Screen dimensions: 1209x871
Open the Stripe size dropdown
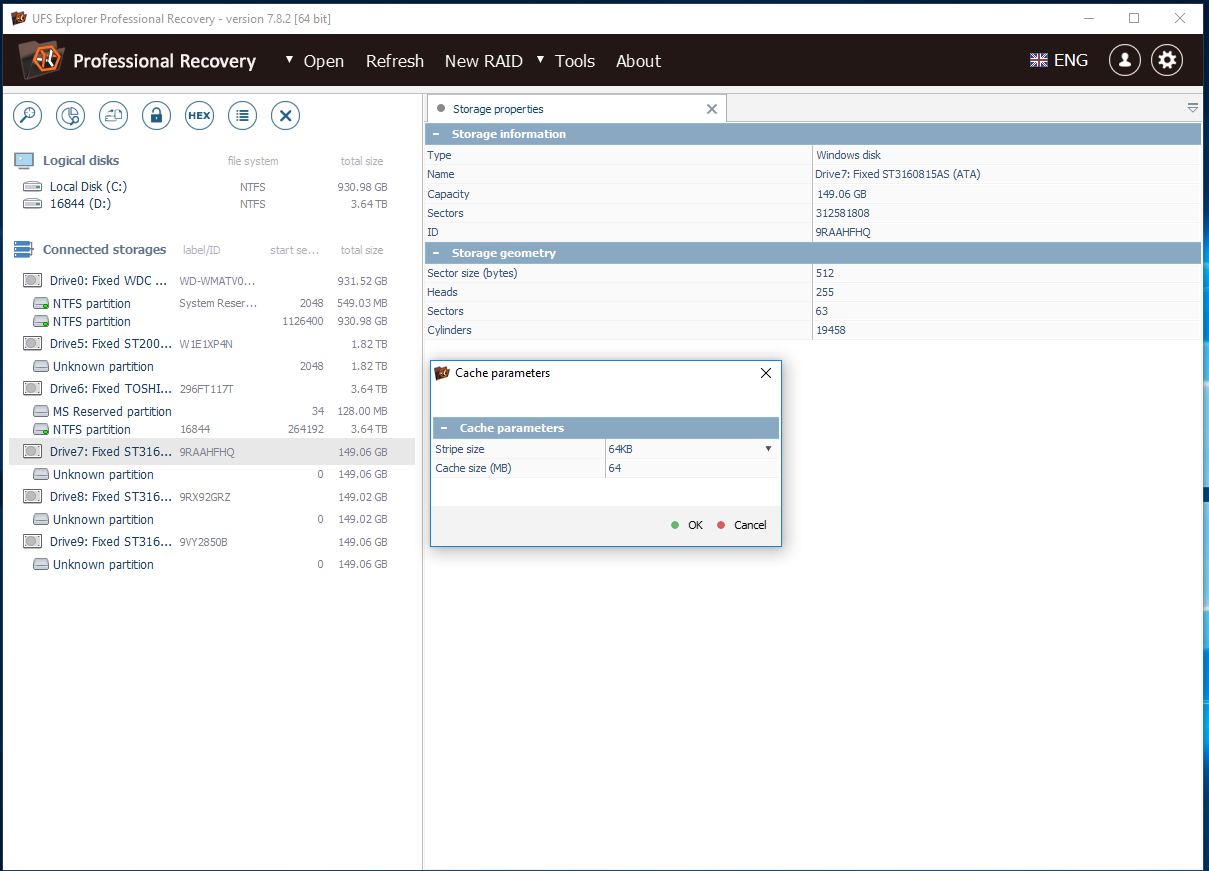click(768, 449)
